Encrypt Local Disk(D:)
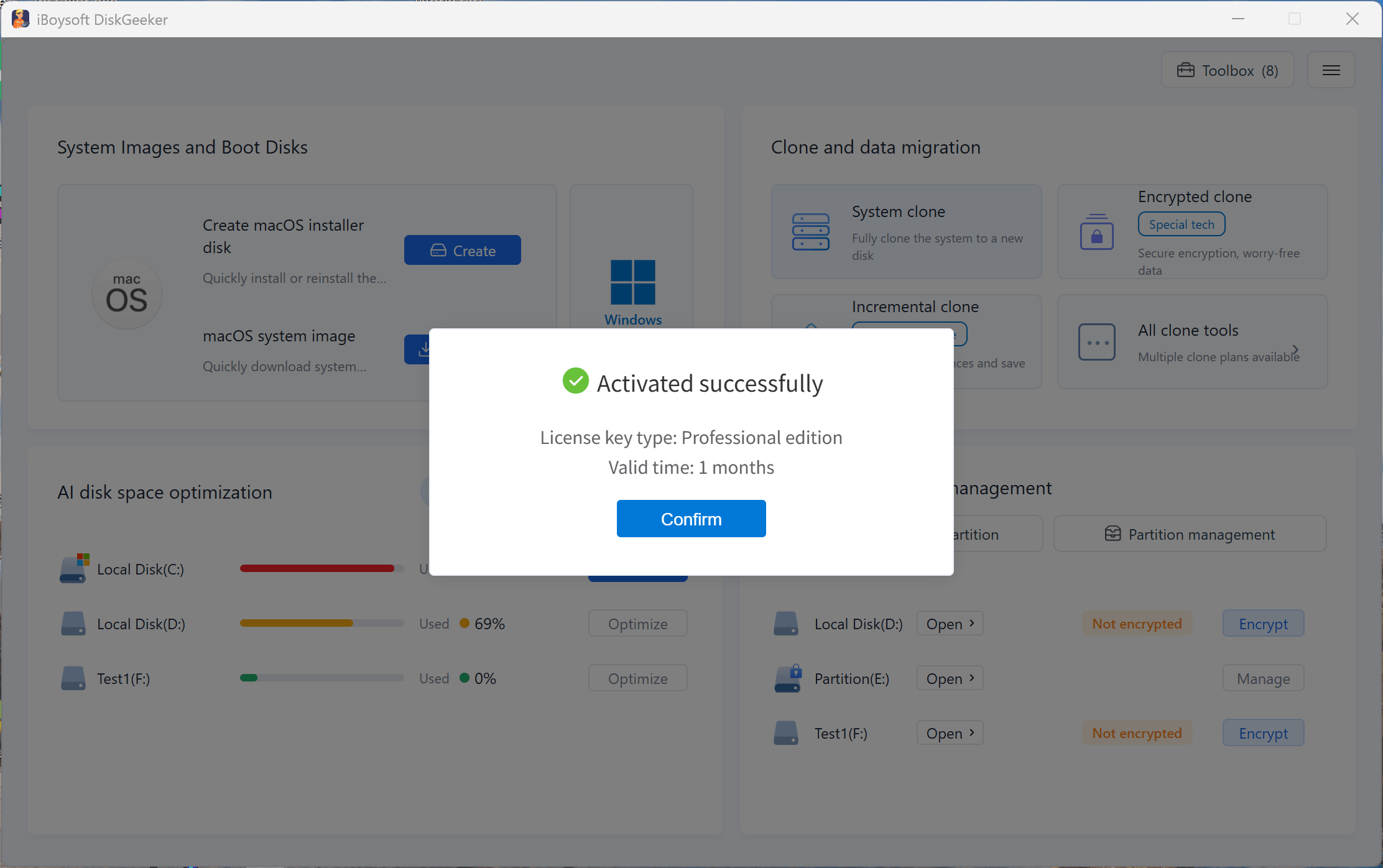This screenshot has height=868, width=1383. [x=1264, y=624]
